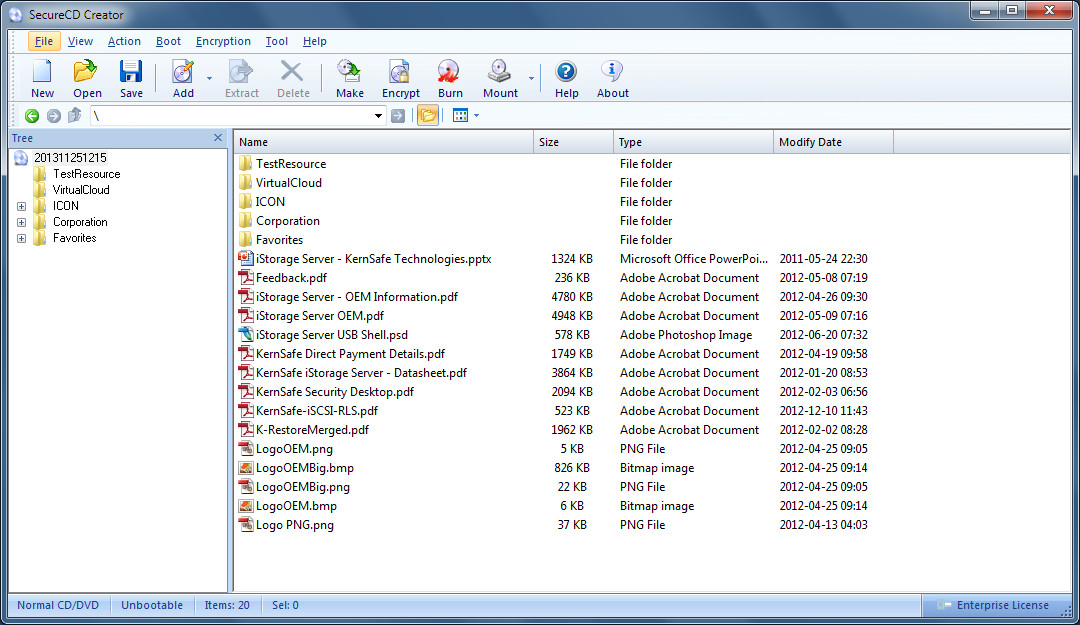Click the Unbootable status bar entry

(152, 605)
